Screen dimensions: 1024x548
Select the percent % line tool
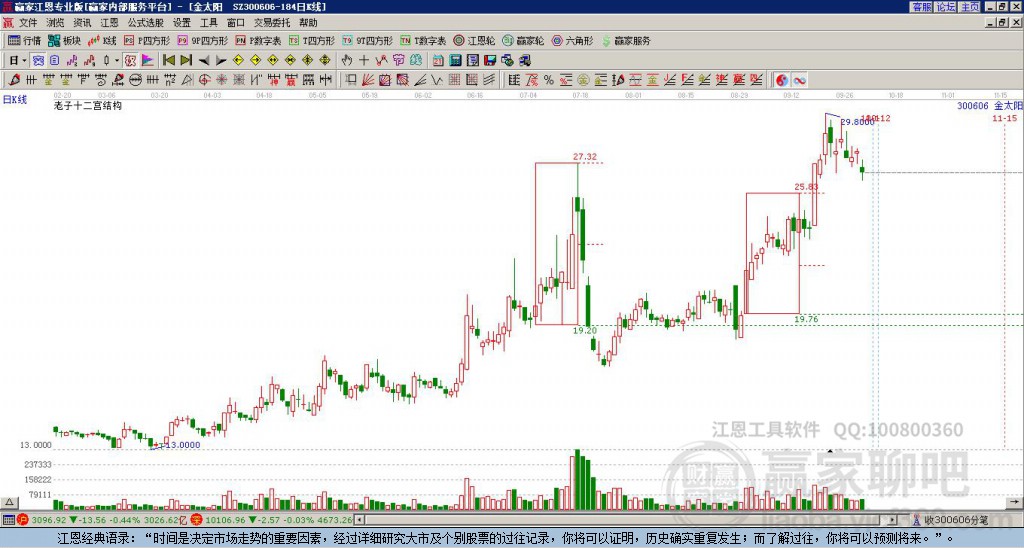(x=549, y=80)
